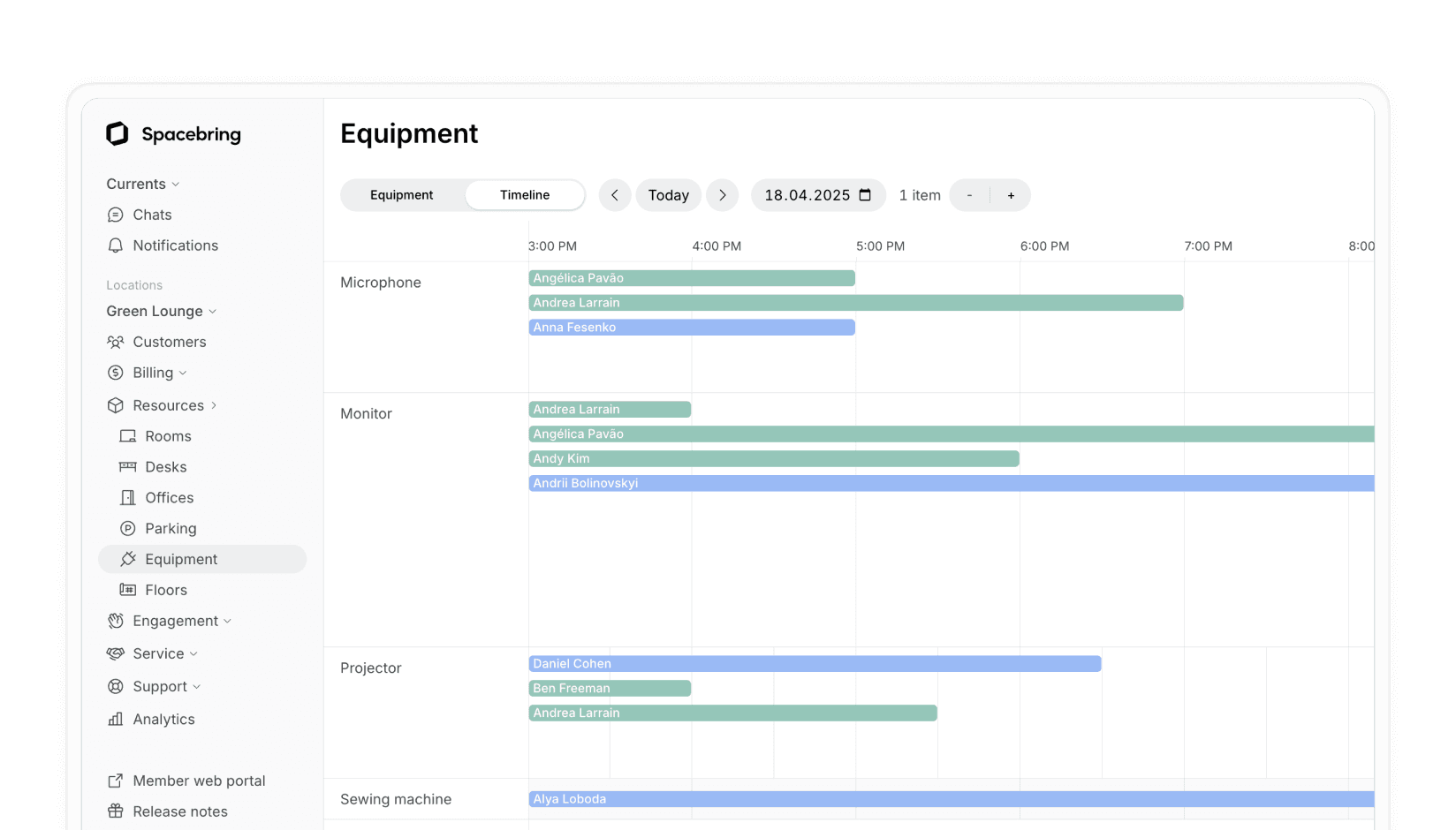Click the zoom out minus control

(969, 194)
